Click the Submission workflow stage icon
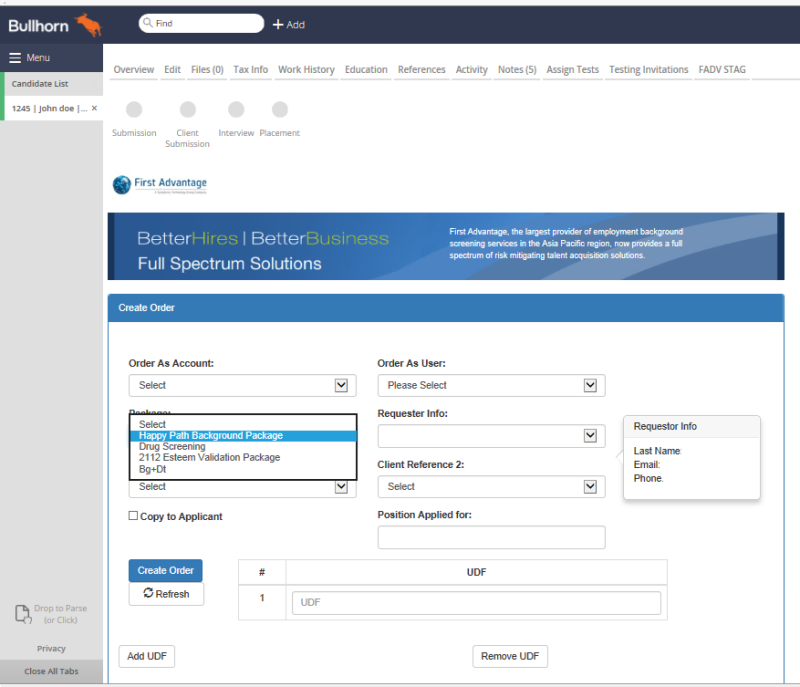This screenshot has height=687, width=800. pos(134,110)
